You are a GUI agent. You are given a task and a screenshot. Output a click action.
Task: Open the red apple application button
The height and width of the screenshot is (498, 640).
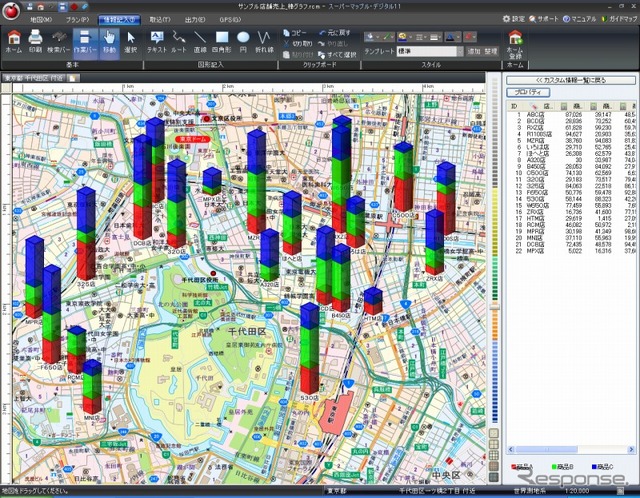[11, 10]
